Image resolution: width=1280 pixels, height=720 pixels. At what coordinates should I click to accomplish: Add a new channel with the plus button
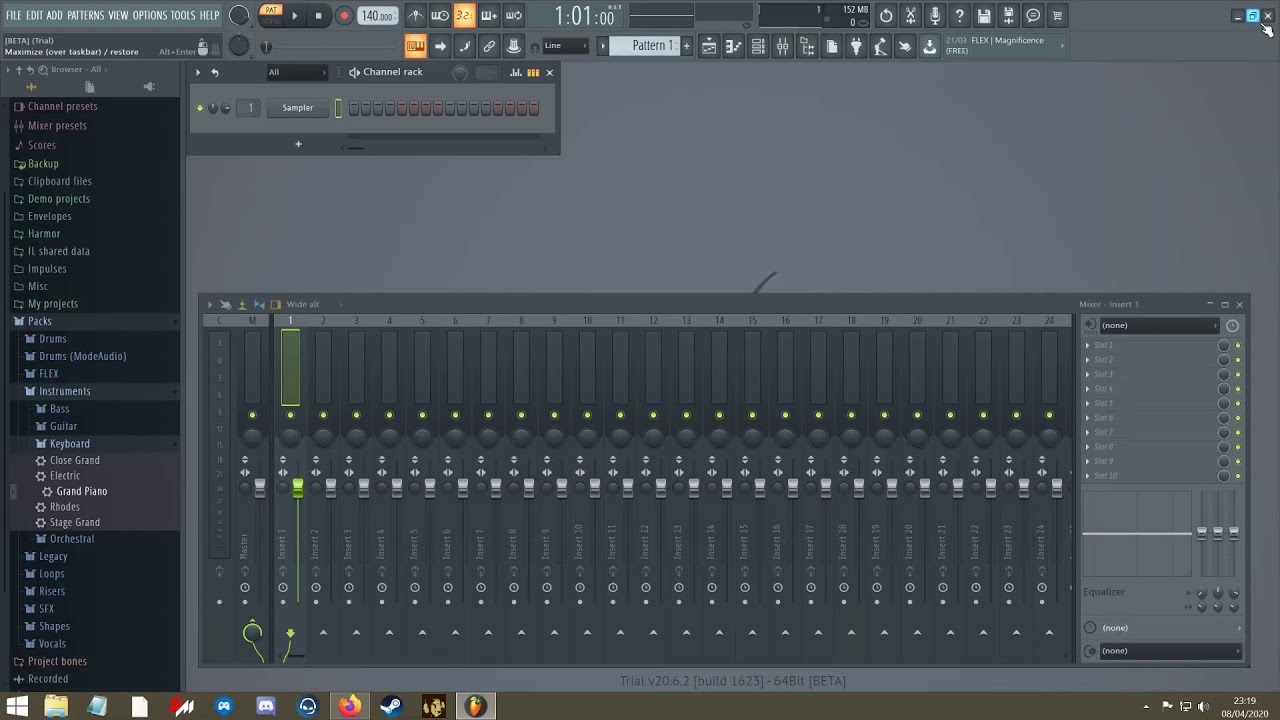[x=298, y=144]
